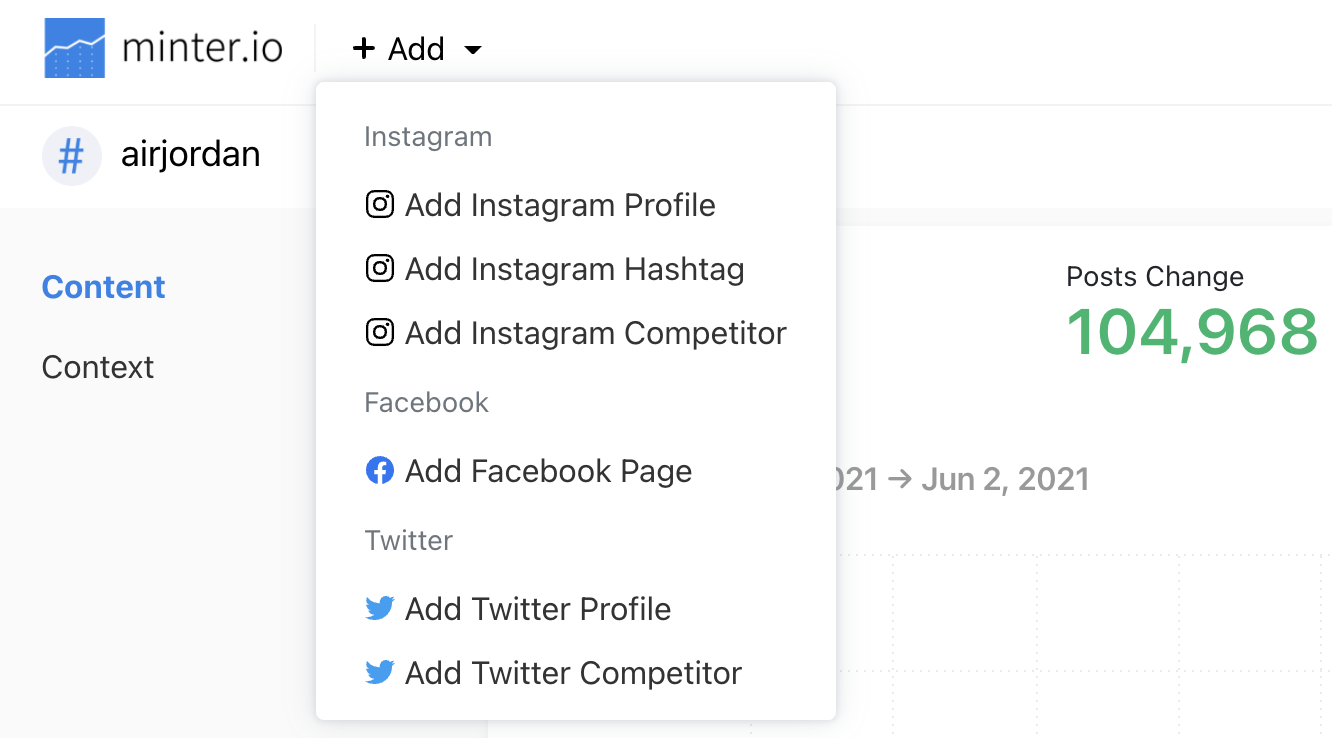Click Facebook icon beside Add Facebook Page
1332x738 pixels.
[x=380, y=471]
